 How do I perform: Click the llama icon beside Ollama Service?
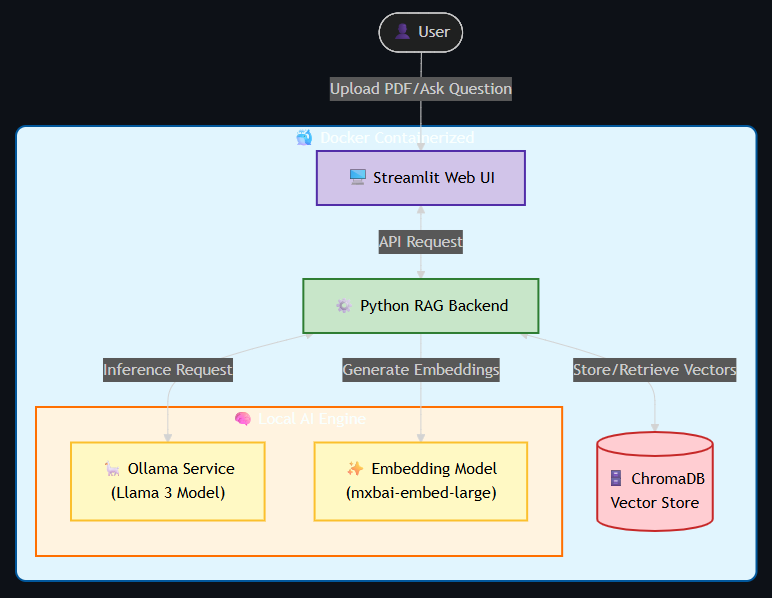(x=112, y=469)
